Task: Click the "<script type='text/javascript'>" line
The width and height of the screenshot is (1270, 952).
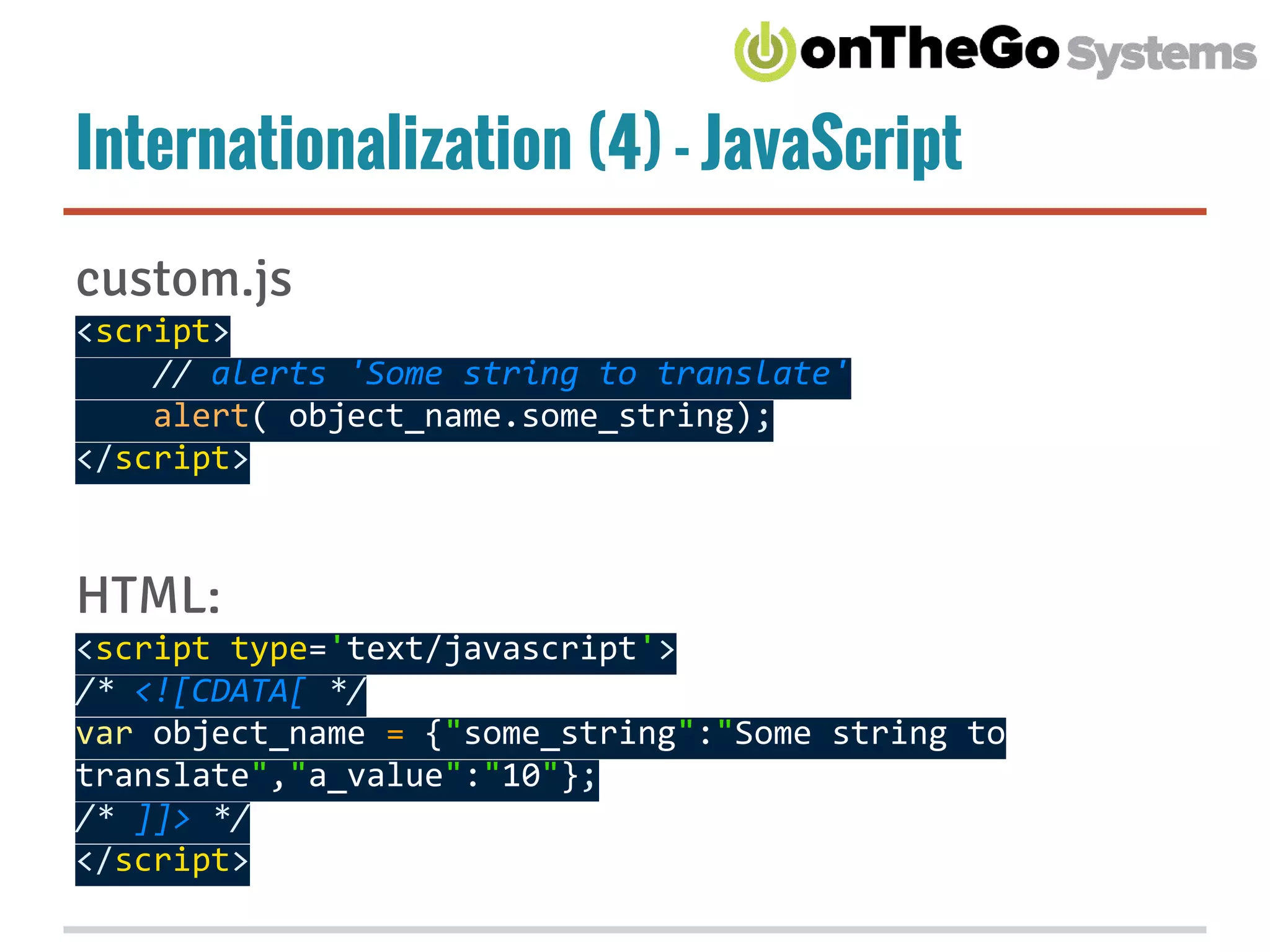Action: pyautogui.click(x=376, y=653)
